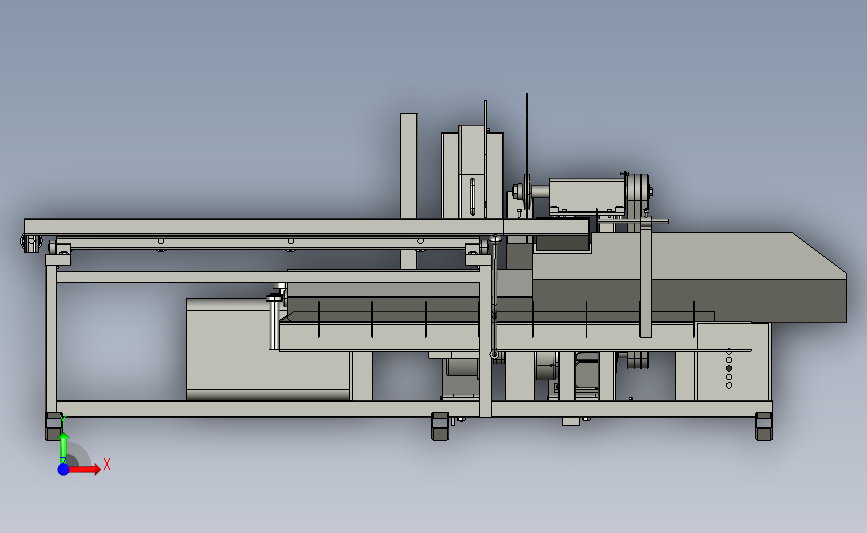Viewport: 867px width, 533px height.
Task: Select the large rectangular cabinet box on the left
Action: coord(268,349)
